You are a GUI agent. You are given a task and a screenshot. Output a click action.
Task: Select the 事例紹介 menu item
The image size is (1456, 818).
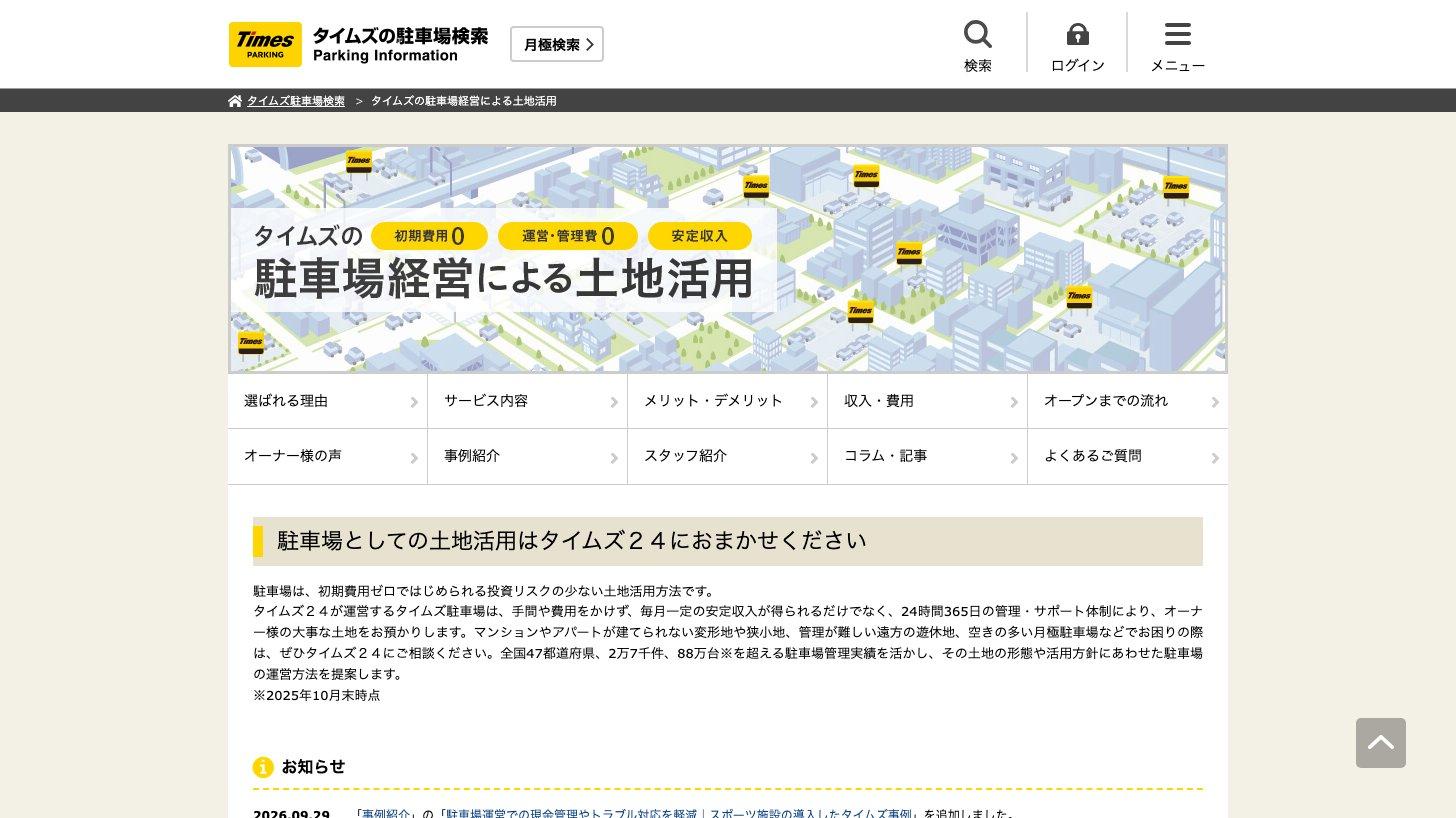pos(527,456)
